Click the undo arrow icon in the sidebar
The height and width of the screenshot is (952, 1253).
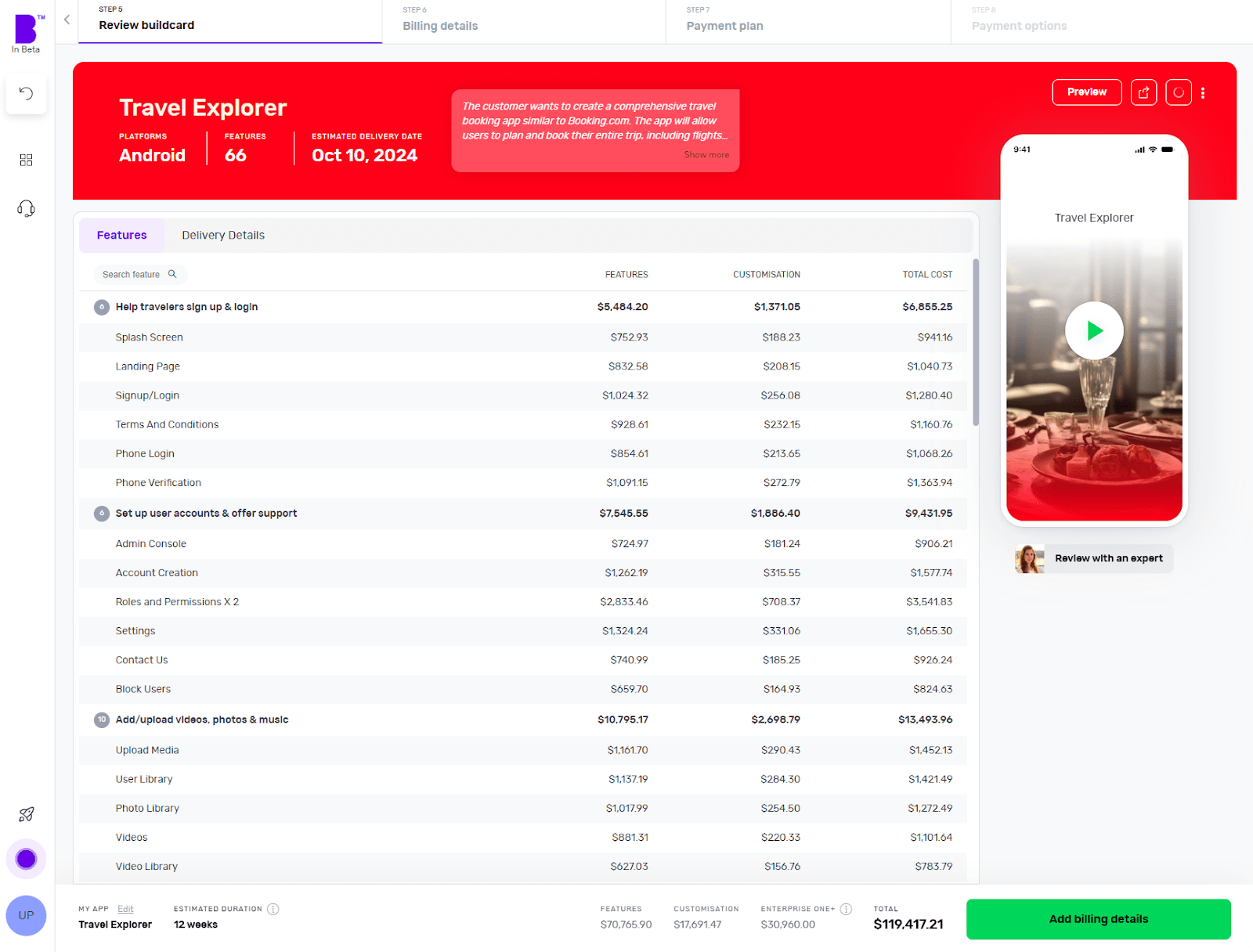click(x=26, y=94)
